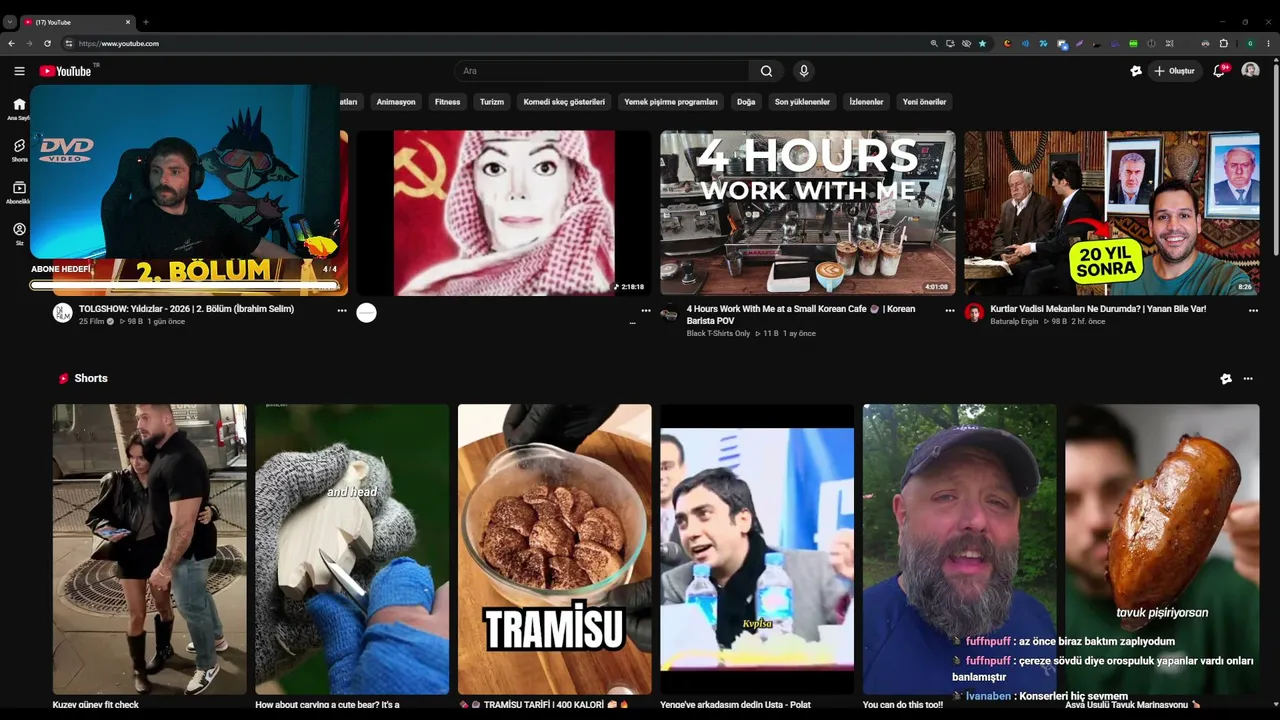Open the hammer and sickle video thumbnail

(504, 213)
